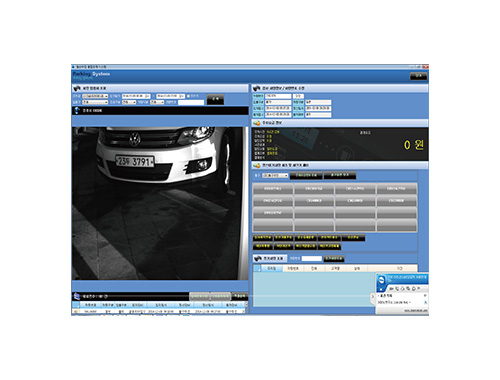Click the calendar icon in the second date field
Image resolution: width=500 pixels, height=380 pixels.
point(182,96)
